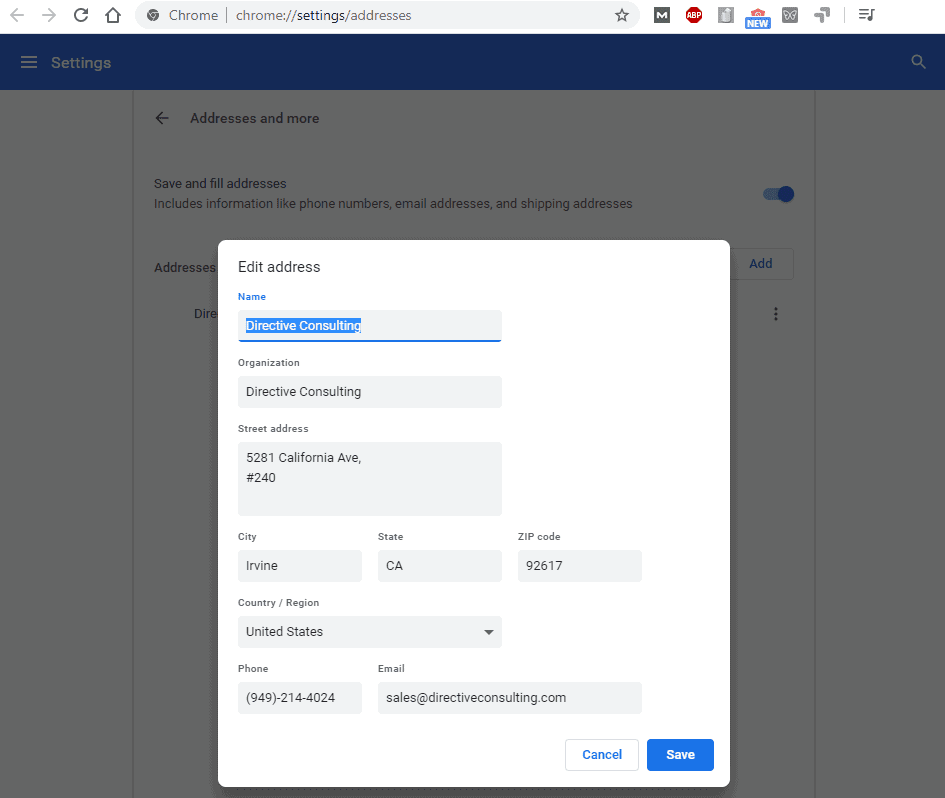Click the Name input field
Image resolution: width=945 pixels, height=798 pixels.
coord(369,325)
